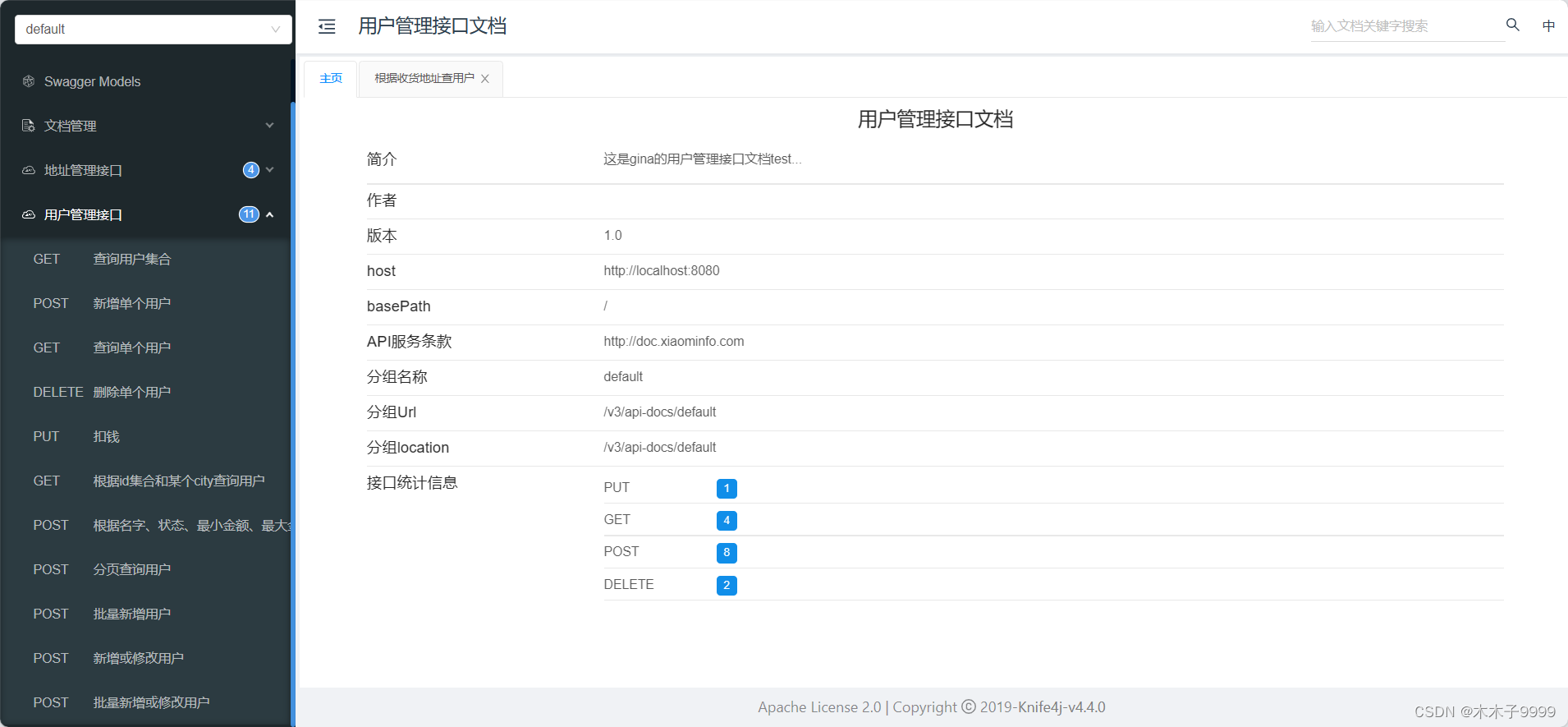
Task: Click the http://doc.xiaominfo.com terms URL
Action: tap(674, 342)
